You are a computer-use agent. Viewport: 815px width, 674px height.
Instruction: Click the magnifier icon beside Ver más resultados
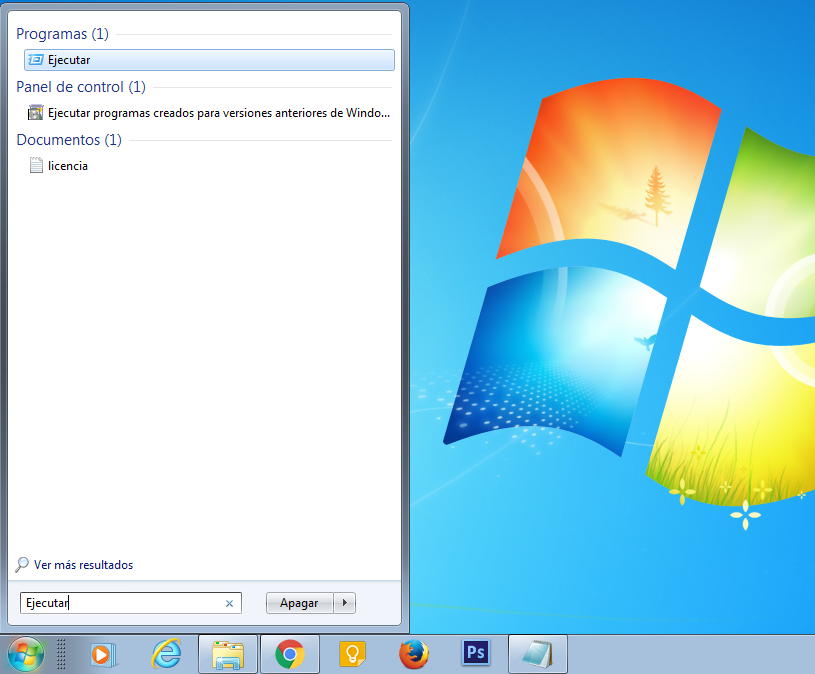(x=22, y=564)
